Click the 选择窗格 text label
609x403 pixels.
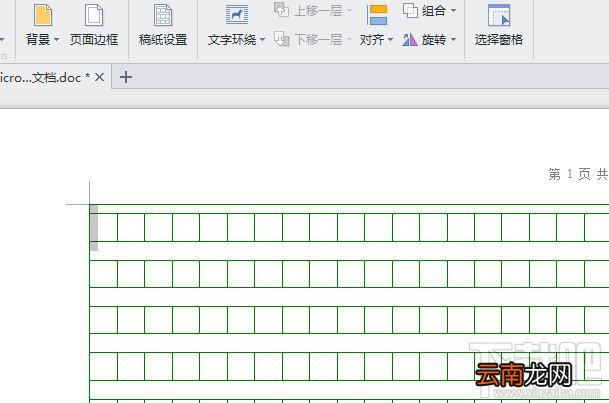499,40
